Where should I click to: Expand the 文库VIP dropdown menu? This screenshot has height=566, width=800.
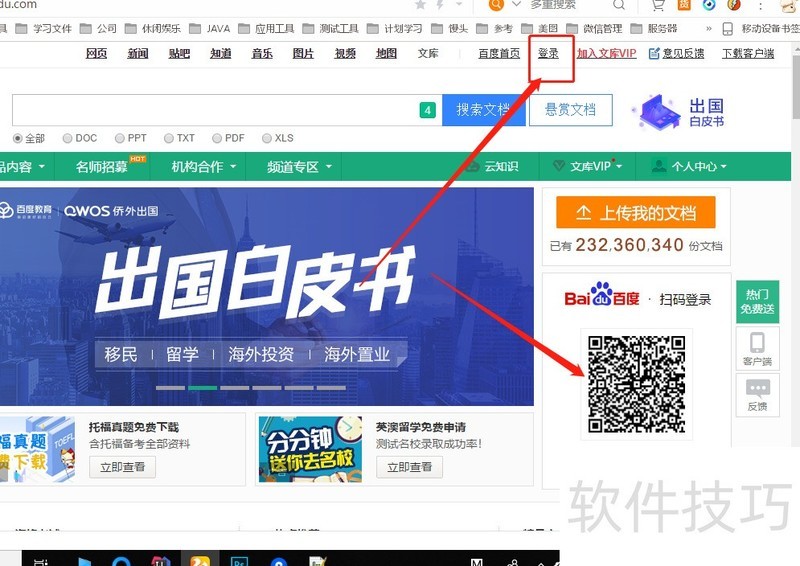tap(589, 166)
